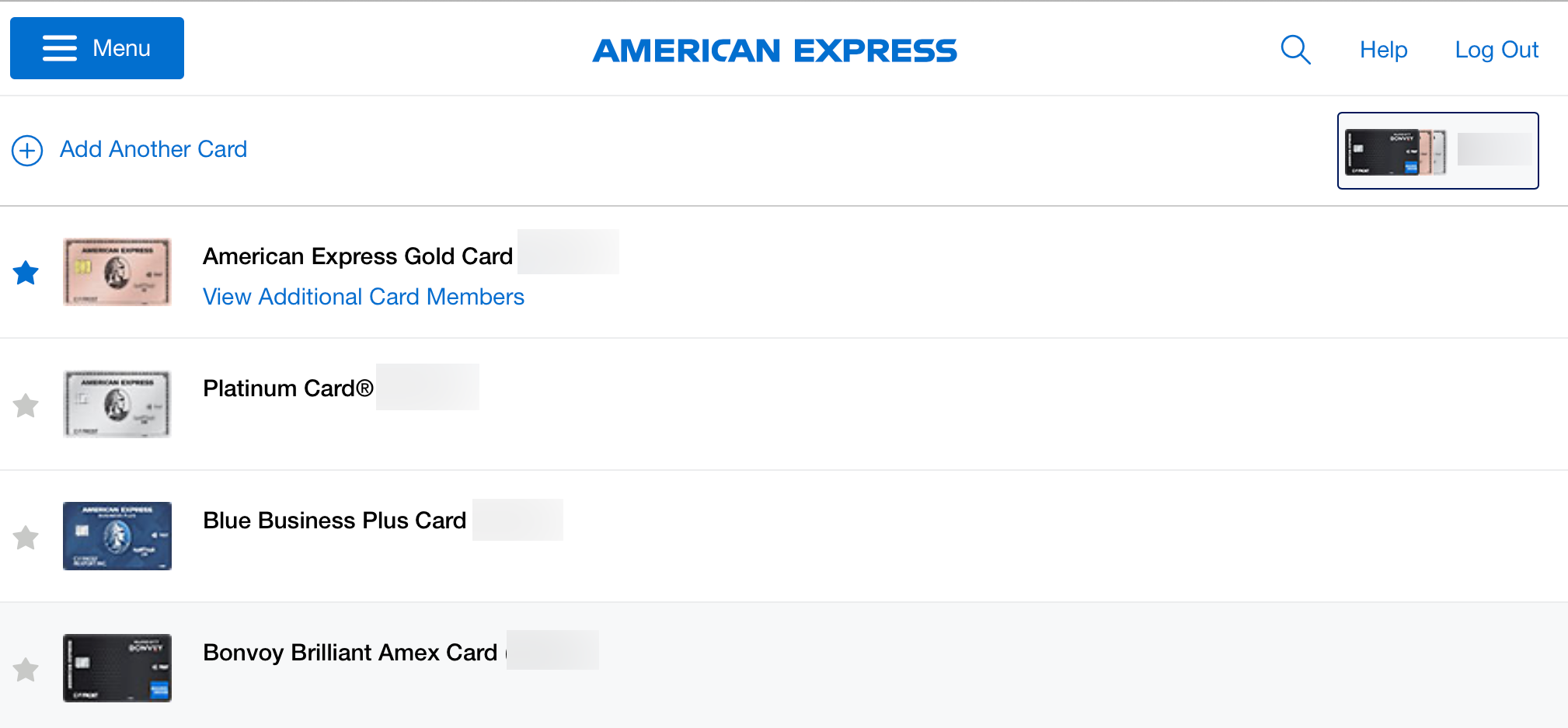Click the Platinum Card image thumbnail

coord(117,404)
